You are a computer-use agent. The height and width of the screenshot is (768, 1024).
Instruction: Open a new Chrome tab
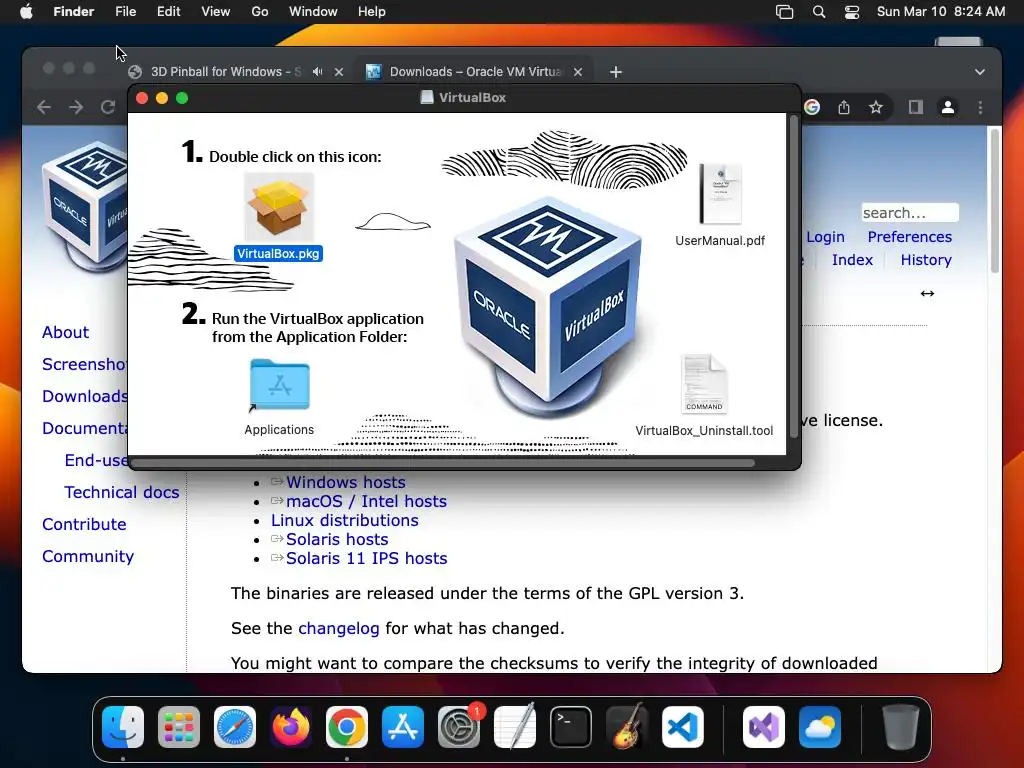(616, 72)
